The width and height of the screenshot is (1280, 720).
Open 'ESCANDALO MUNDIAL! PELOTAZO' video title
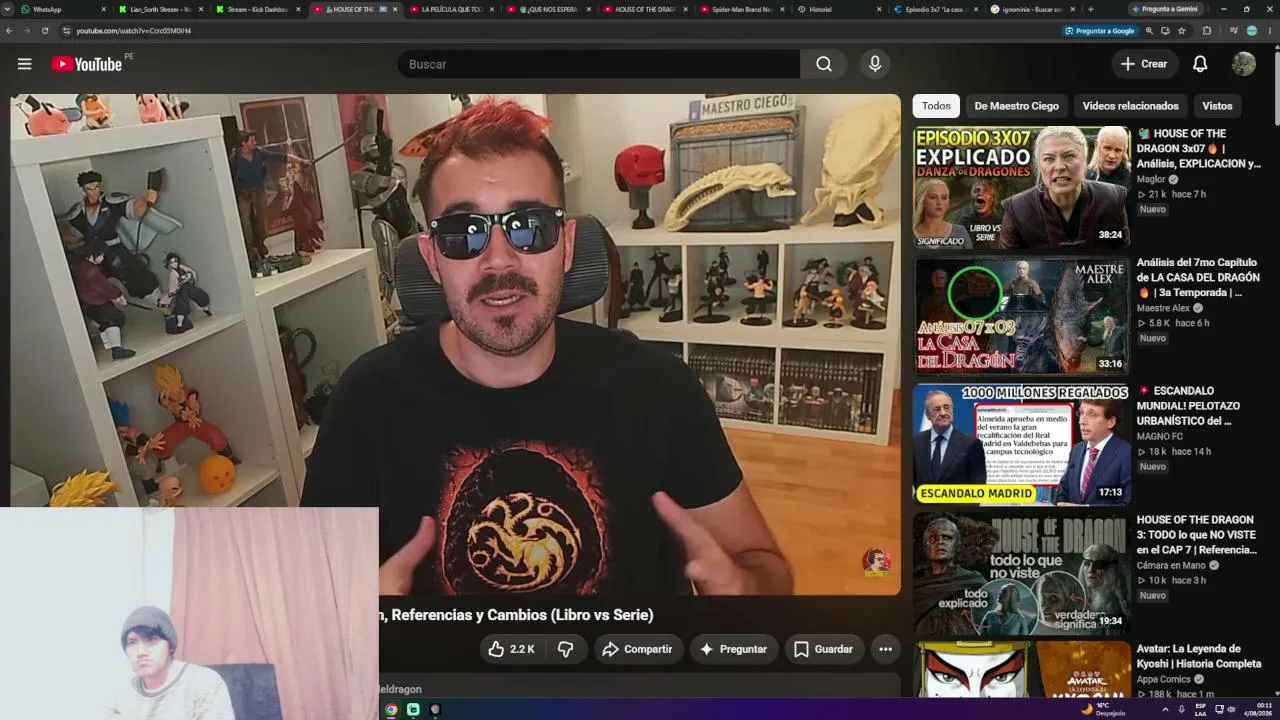pyautogui.click(x=1188, y=406)
